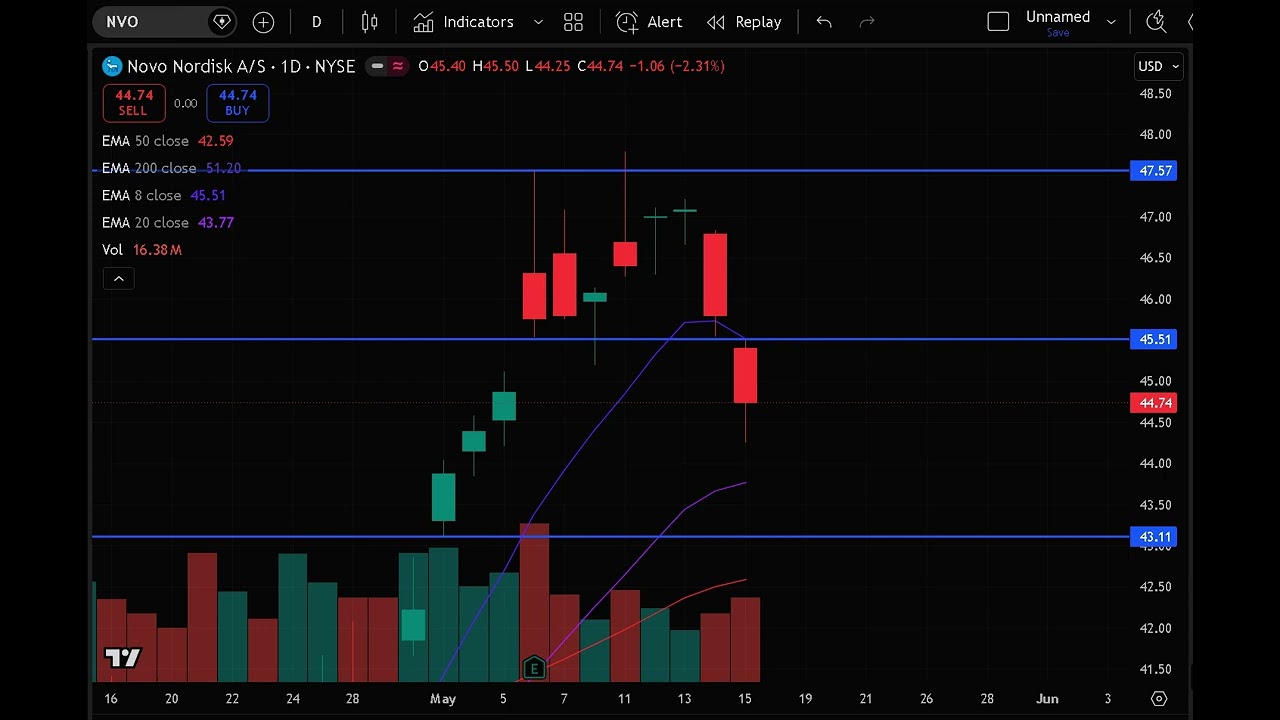Select the 45.51 horizontal line price label
Image resolution: width=1280 pixels, height=720 pixels.
coord(1155,340)
